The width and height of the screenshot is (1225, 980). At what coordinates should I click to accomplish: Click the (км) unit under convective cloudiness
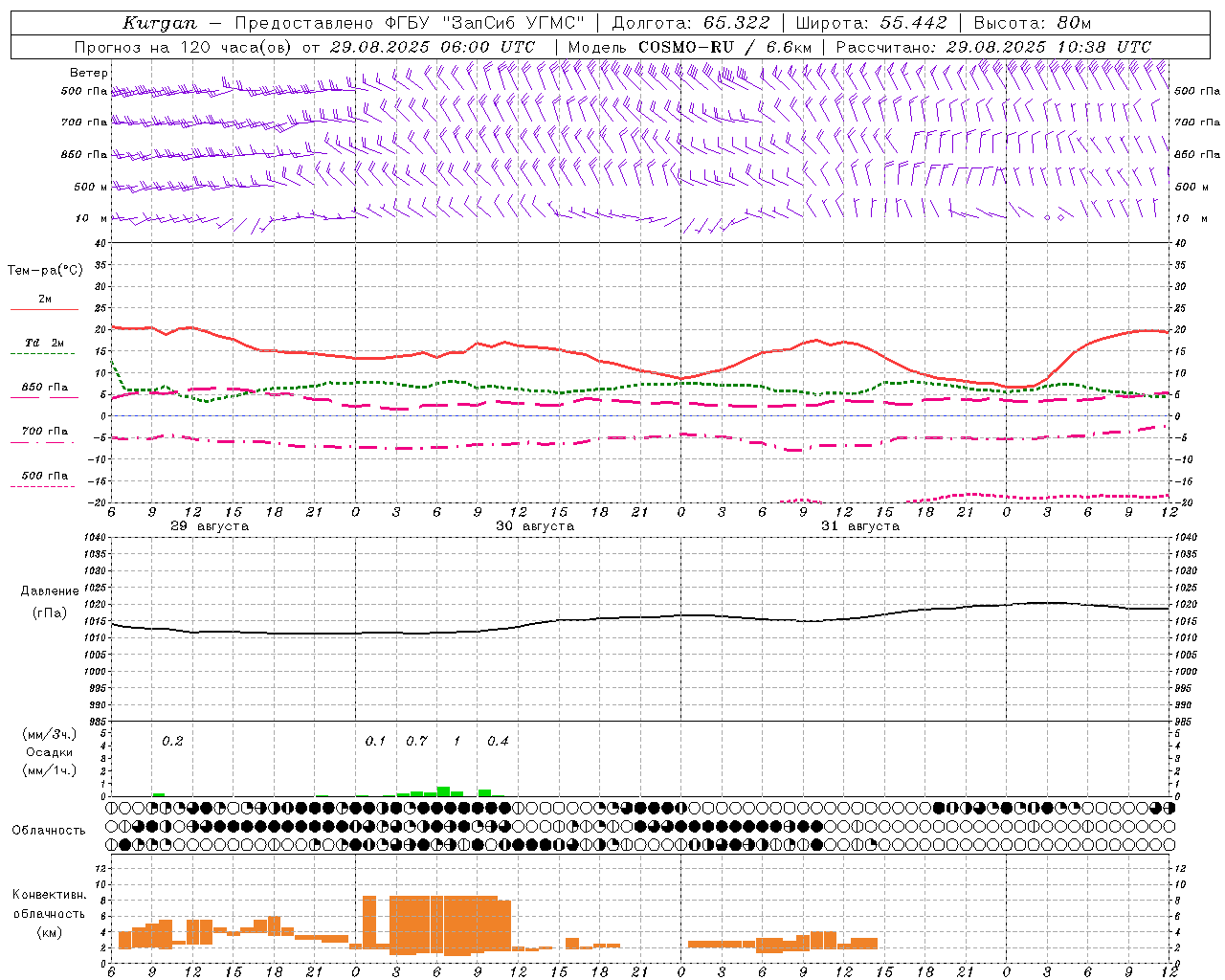point(50,932)
